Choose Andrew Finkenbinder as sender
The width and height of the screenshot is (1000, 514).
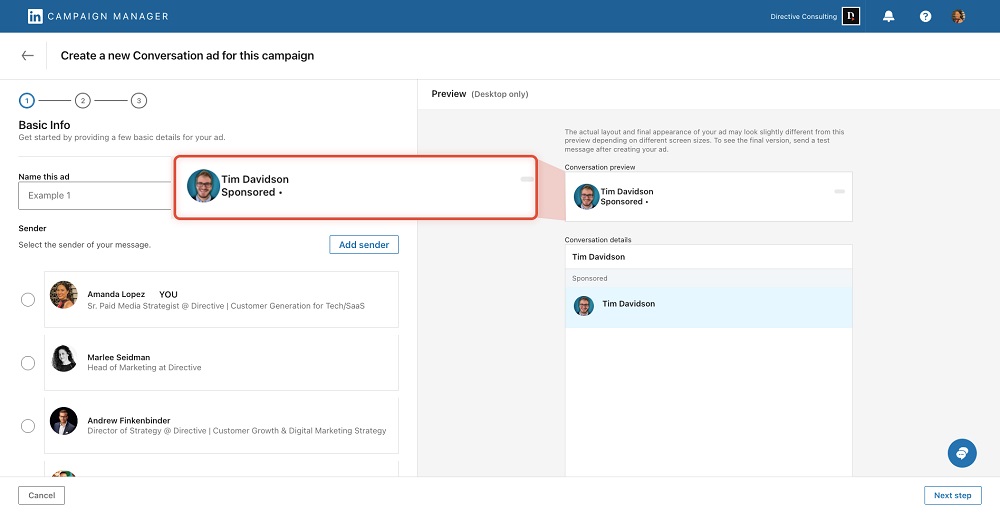(28, 426)
